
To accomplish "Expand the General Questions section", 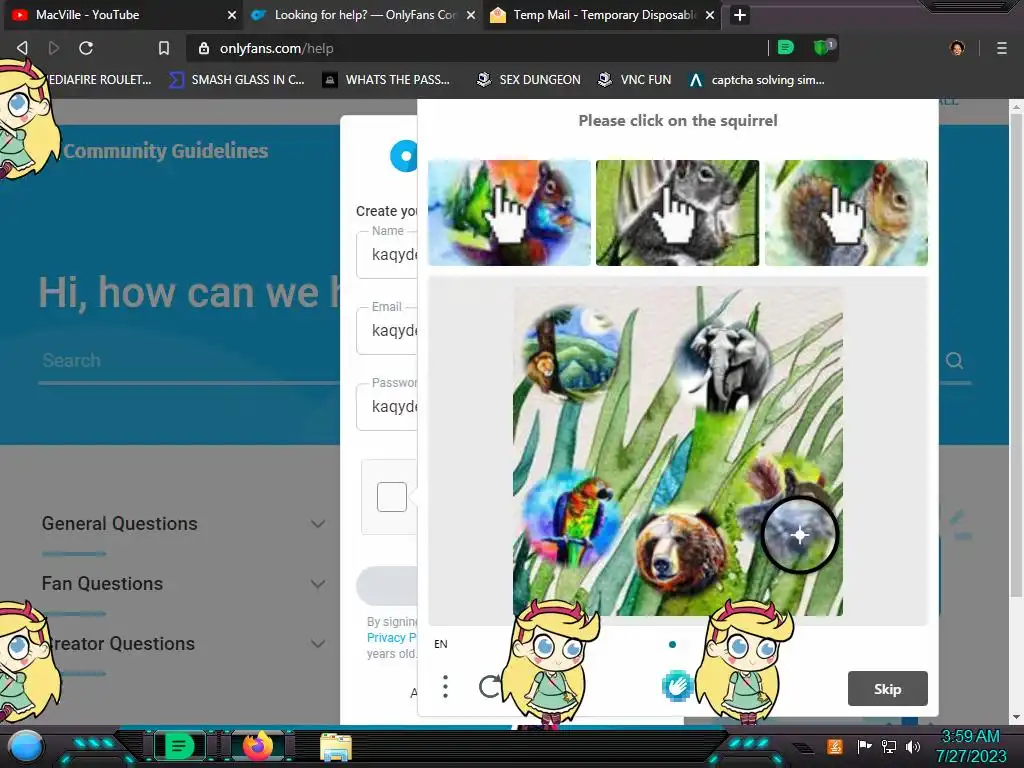I will point(183,524).
